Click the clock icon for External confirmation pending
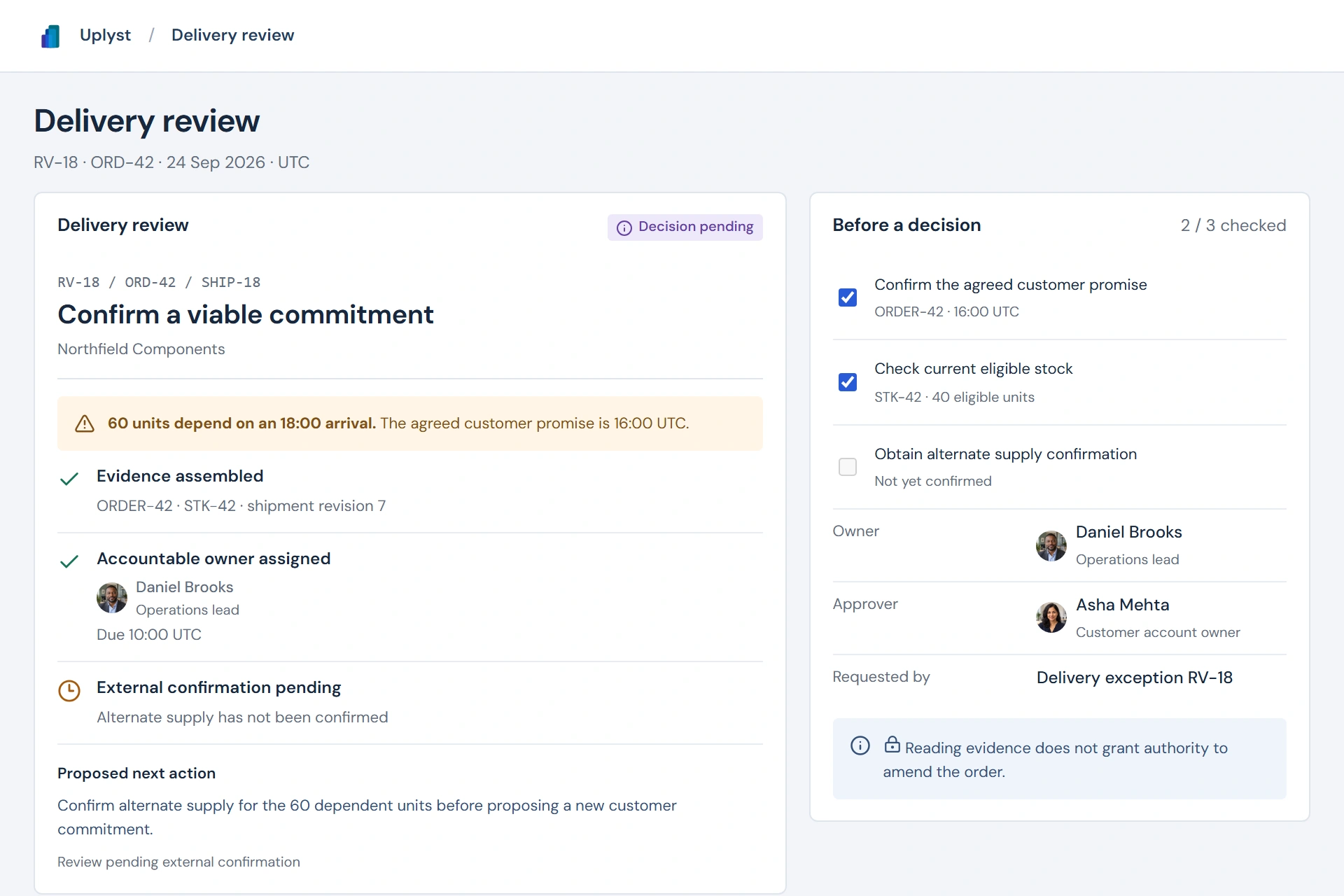Image resolution: width=1344 pixels, height=896 pixels. (x=69, y=691)
